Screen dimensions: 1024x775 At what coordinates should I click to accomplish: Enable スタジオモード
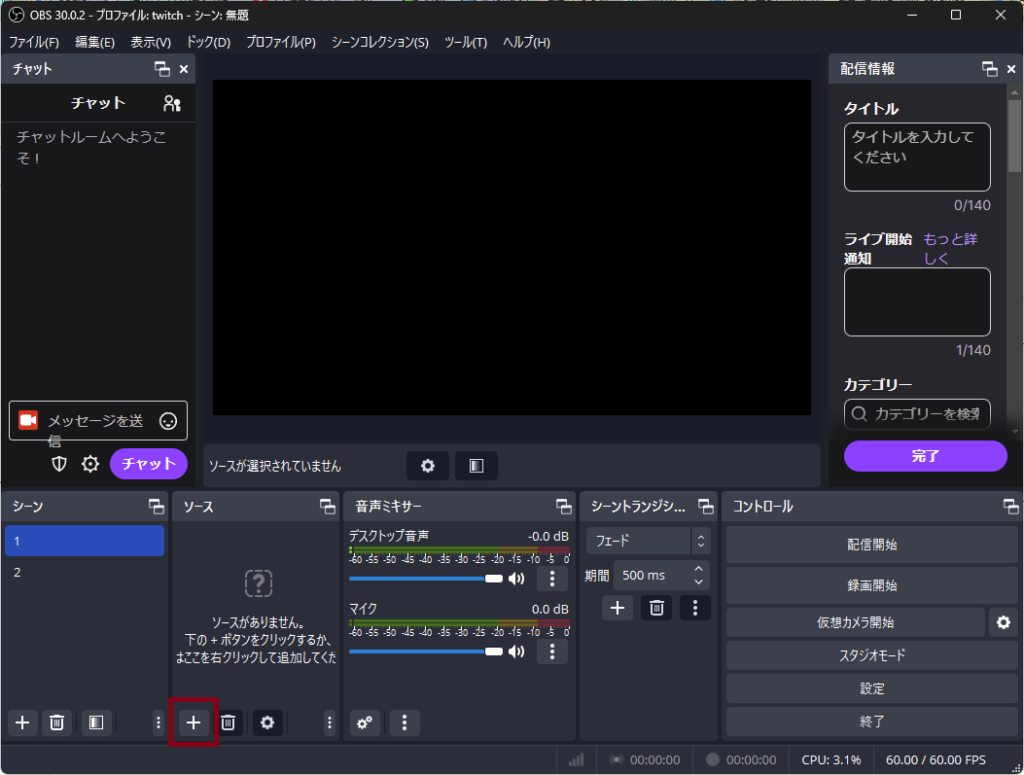(872, 655)
